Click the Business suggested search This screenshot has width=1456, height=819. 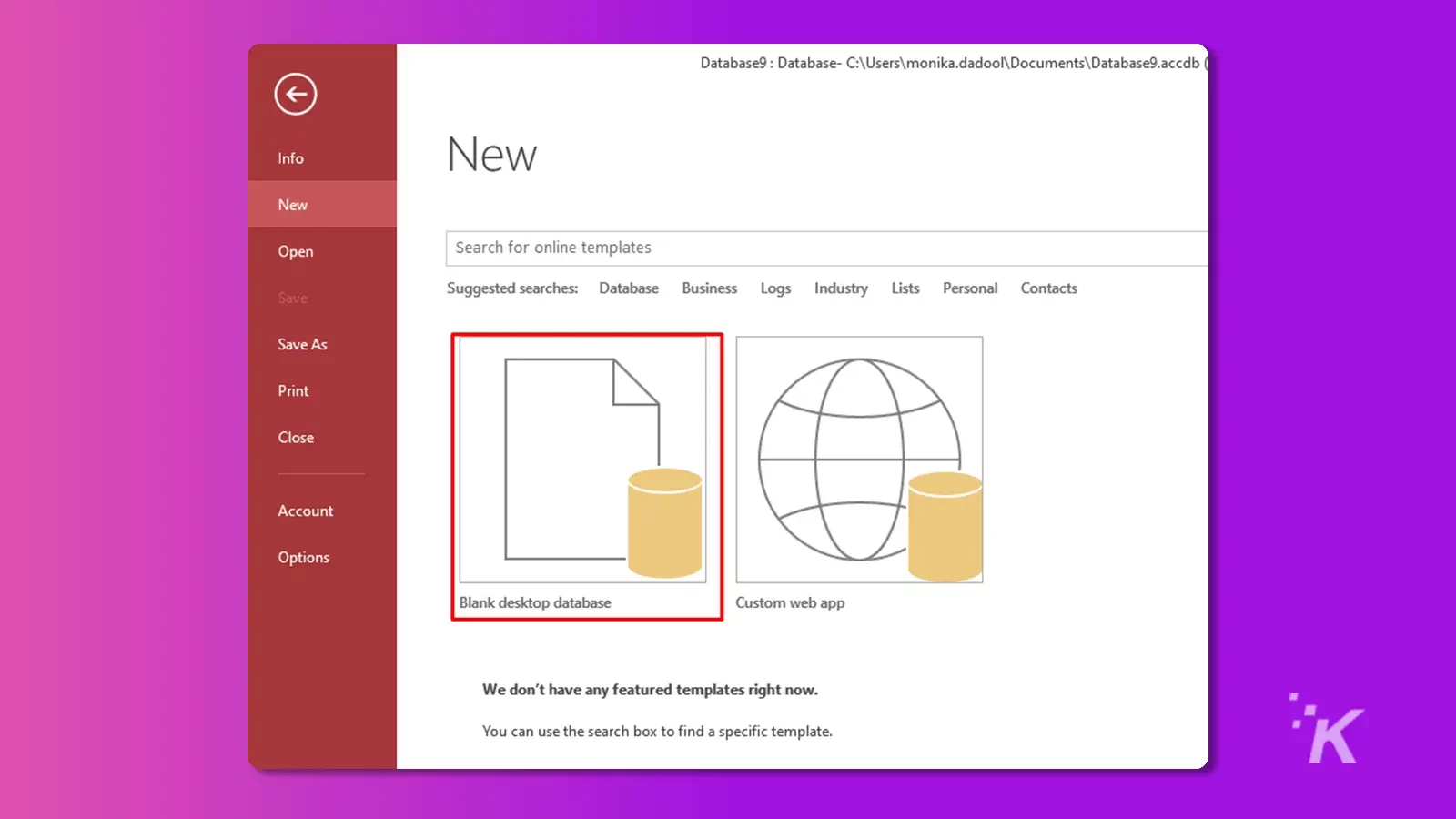(x=710, y=288)
